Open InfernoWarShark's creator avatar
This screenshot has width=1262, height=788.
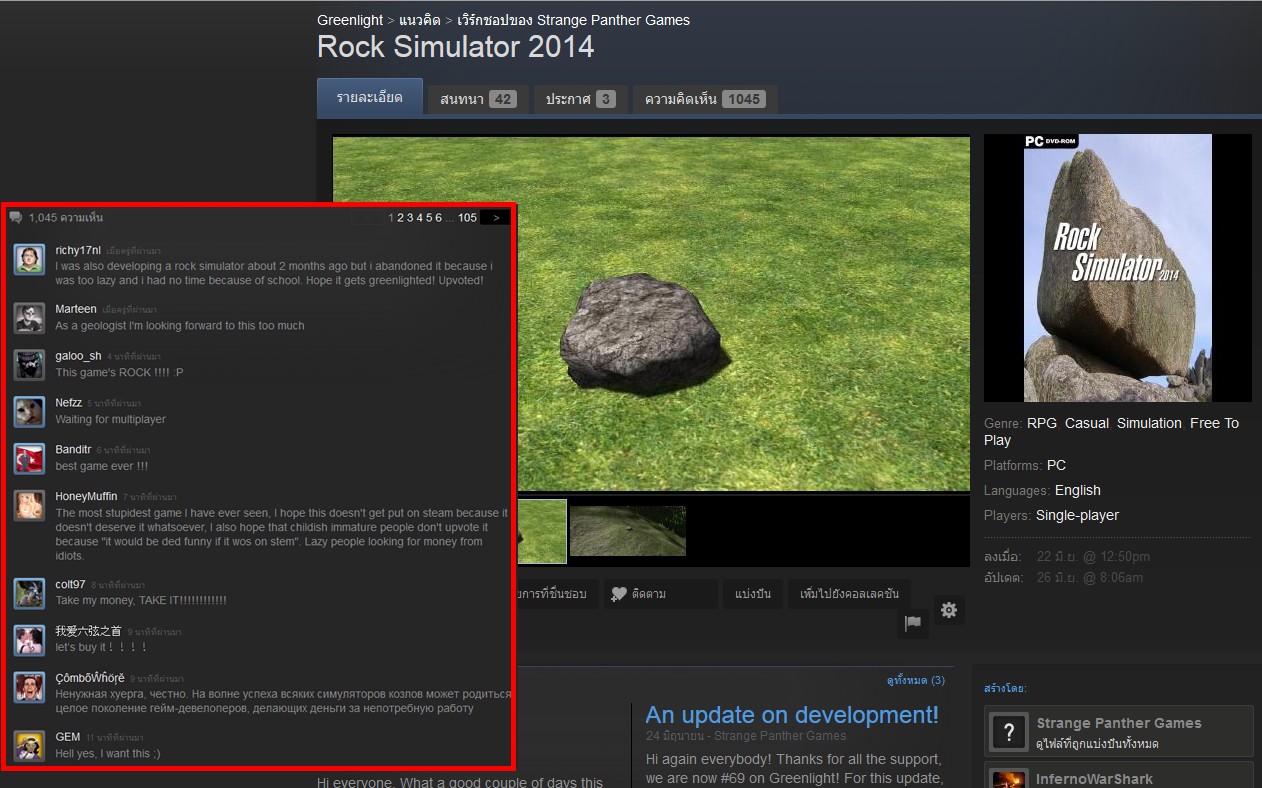click(1009, 779)
